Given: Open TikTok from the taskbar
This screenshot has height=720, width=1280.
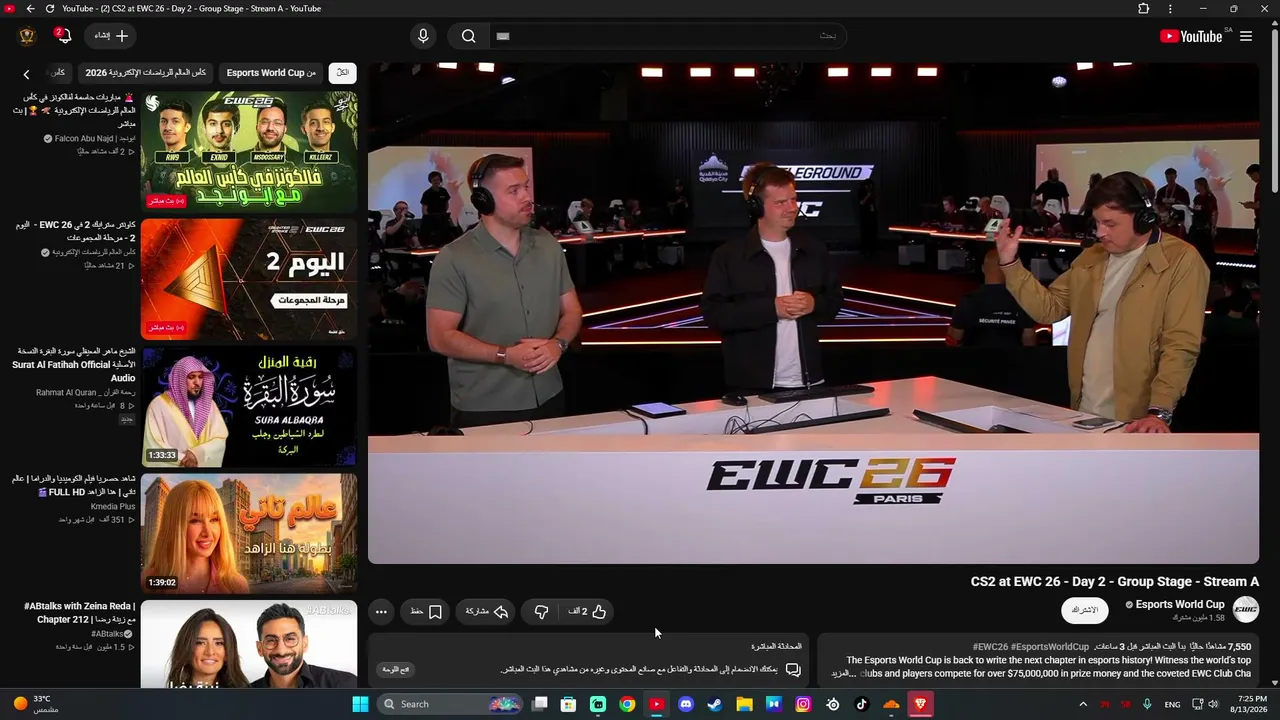Looking at the screenshot, I should (862, 704).
